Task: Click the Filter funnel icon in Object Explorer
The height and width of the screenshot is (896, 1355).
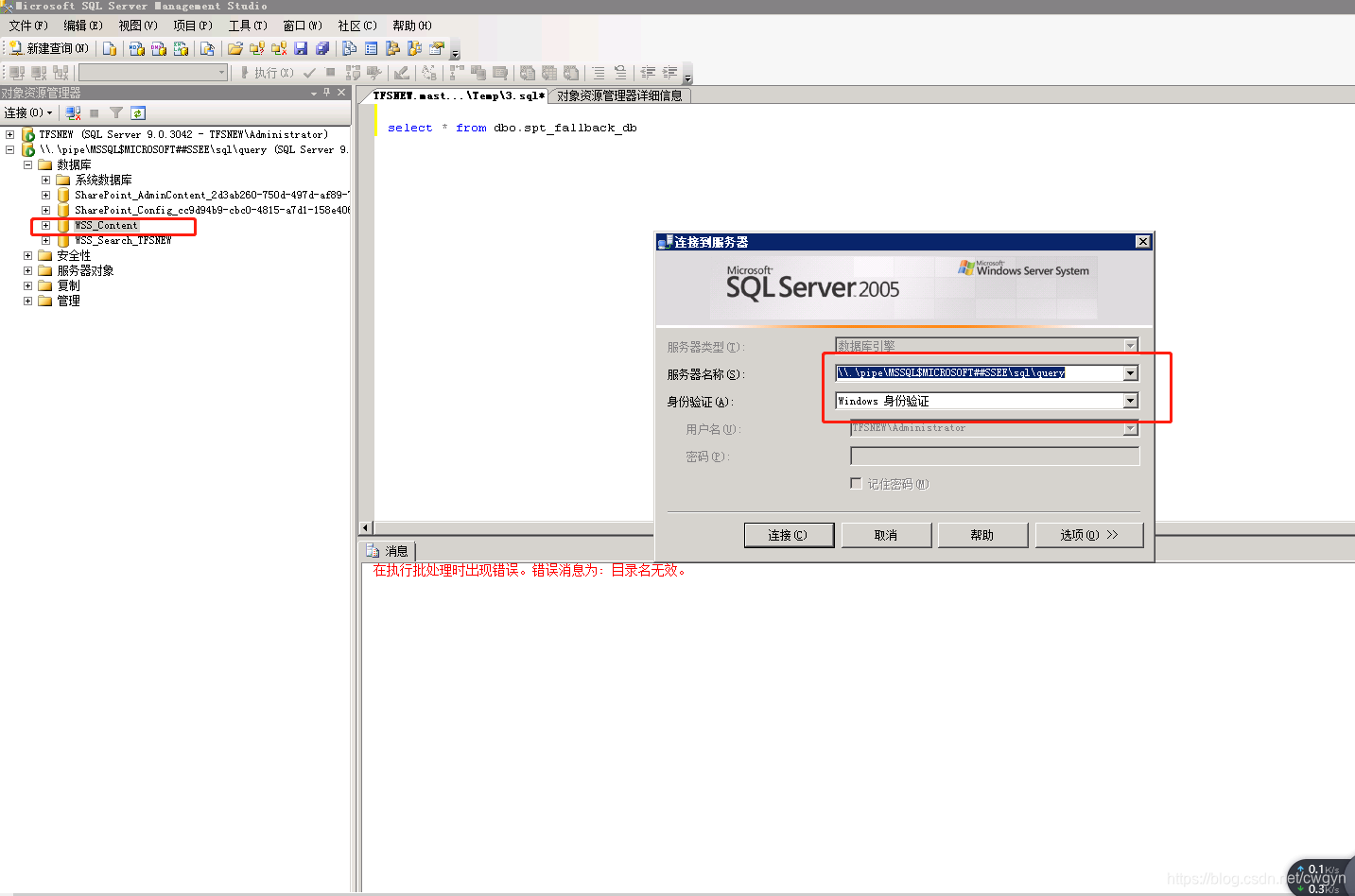Action: [116, 112]
